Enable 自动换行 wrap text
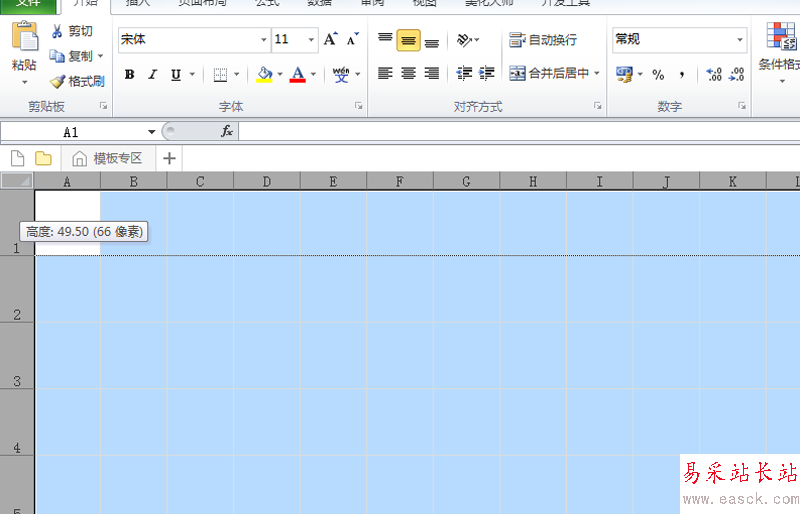 click(x=543, y=40)
